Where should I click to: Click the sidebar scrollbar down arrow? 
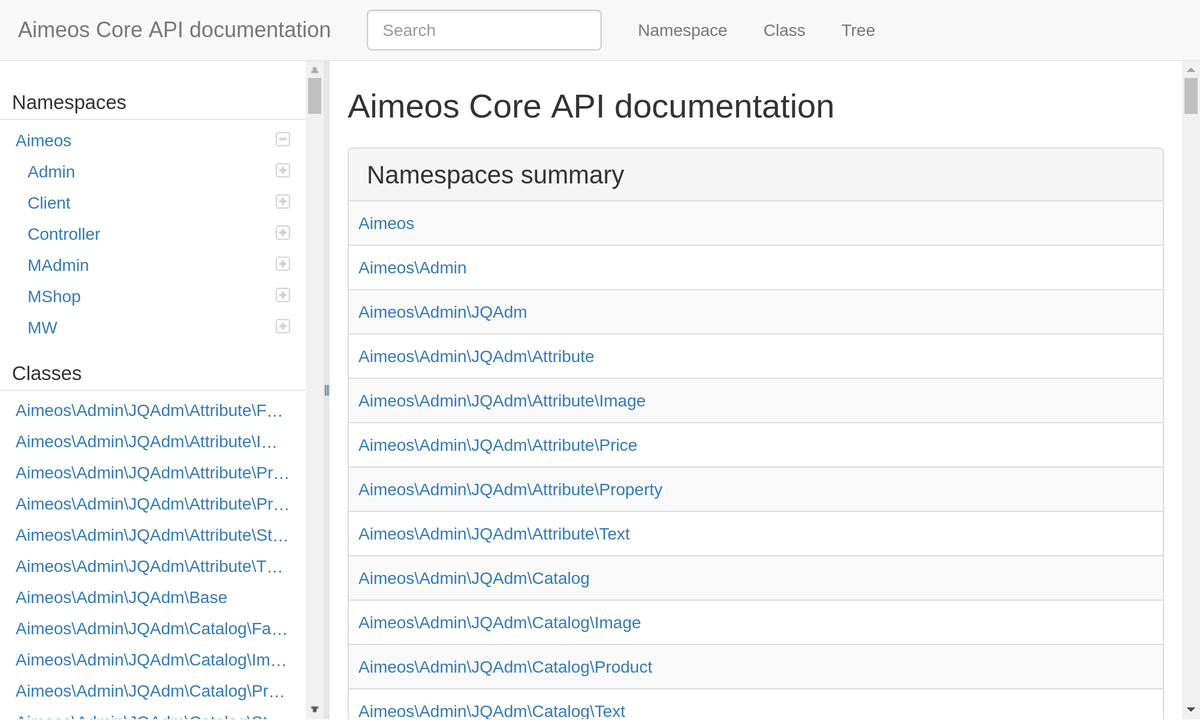point(315,708)
